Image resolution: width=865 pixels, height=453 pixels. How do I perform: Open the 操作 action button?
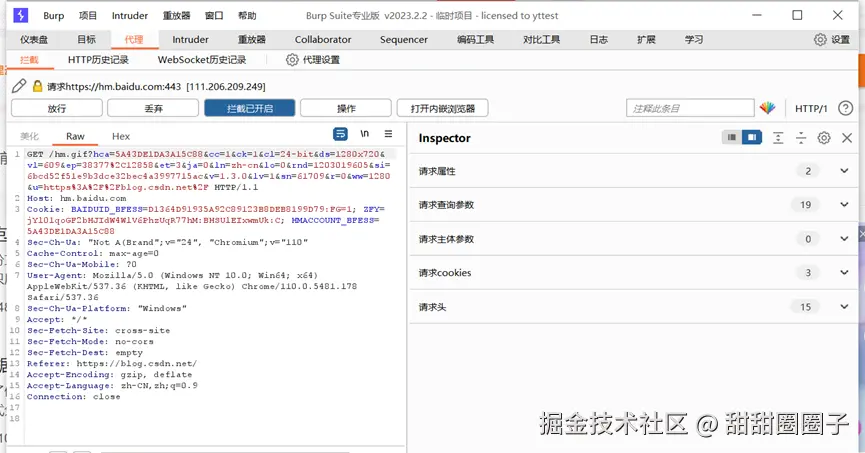click(x=346, y=108)
